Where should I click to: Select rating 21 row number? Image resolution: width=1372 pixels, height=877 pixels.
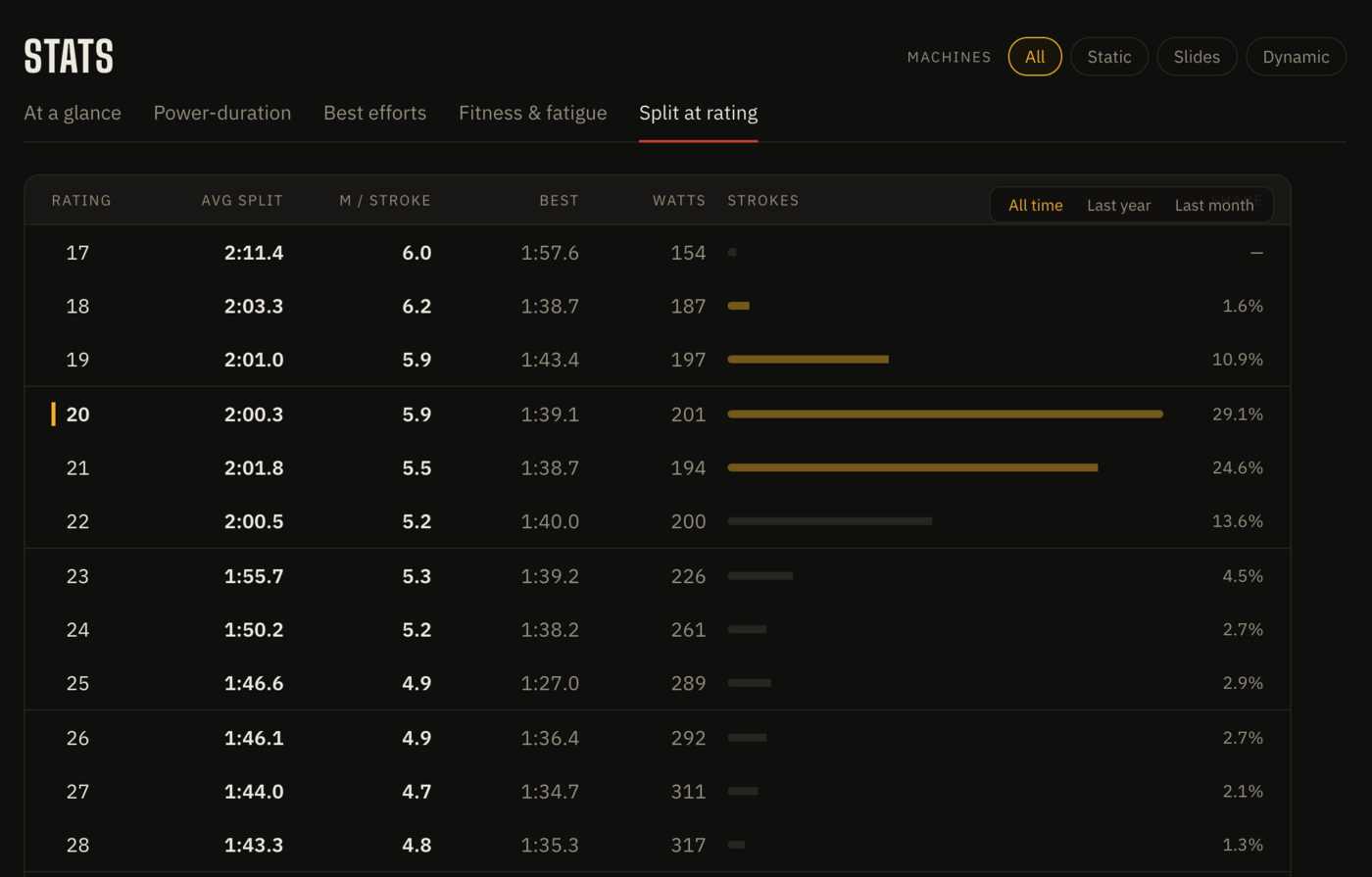click(x=77, y=467)
